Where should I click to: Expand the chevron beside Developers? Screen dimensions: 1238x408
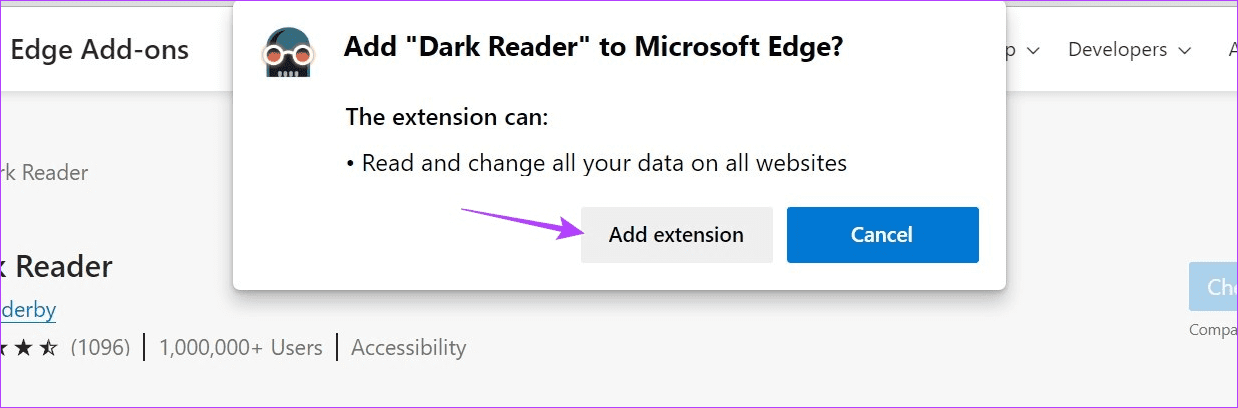1184,50
